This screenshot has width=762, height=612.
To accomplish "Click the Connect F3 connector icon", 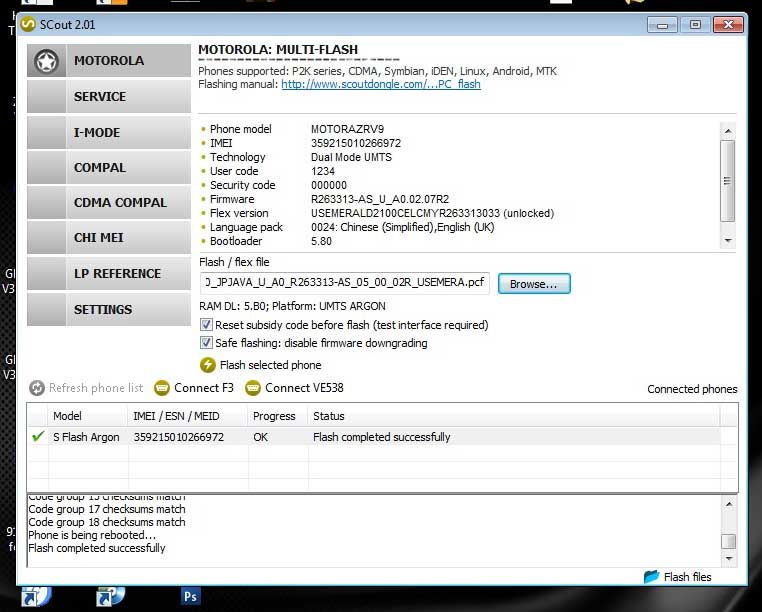I will [x=161, y=388].
